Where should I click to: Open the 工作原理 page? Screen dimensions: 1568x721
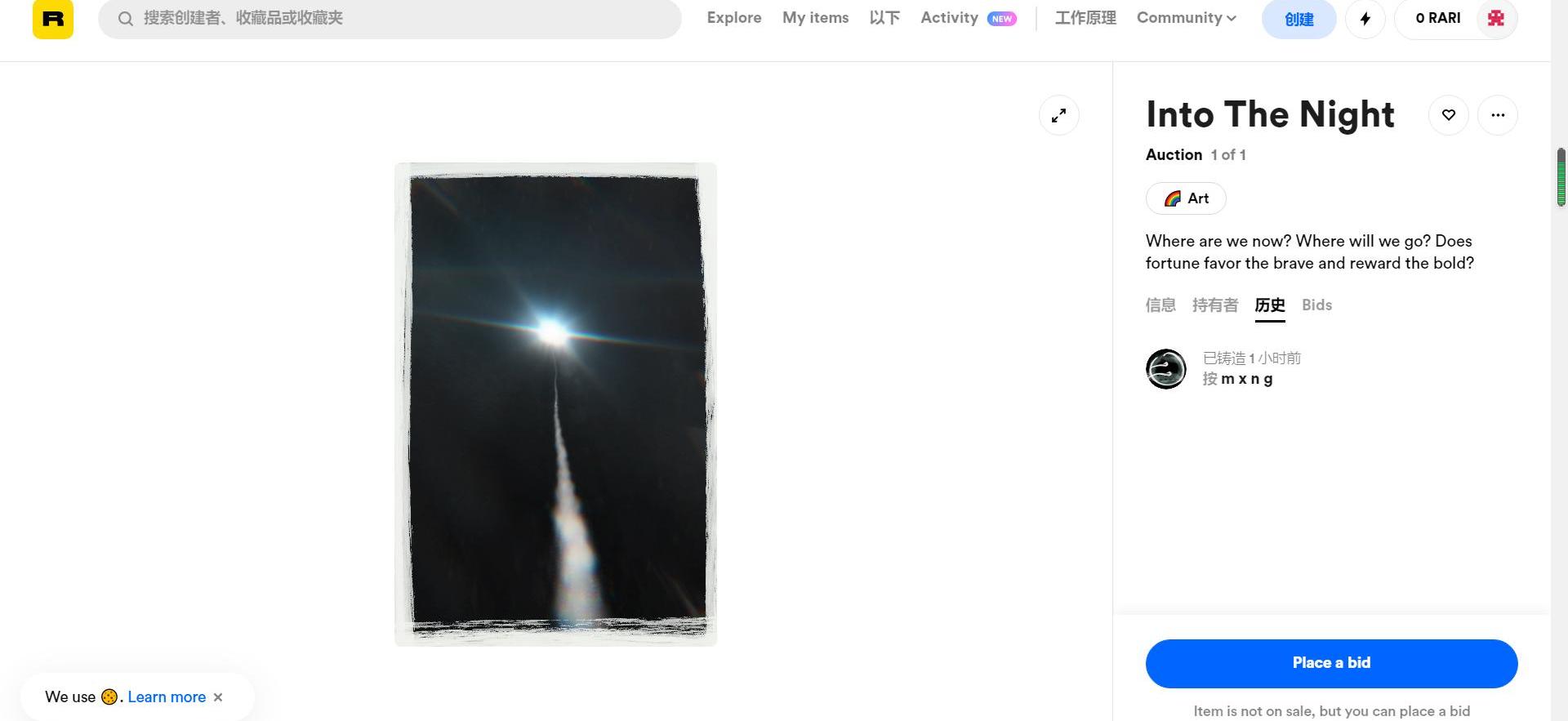coord(1085,18)
